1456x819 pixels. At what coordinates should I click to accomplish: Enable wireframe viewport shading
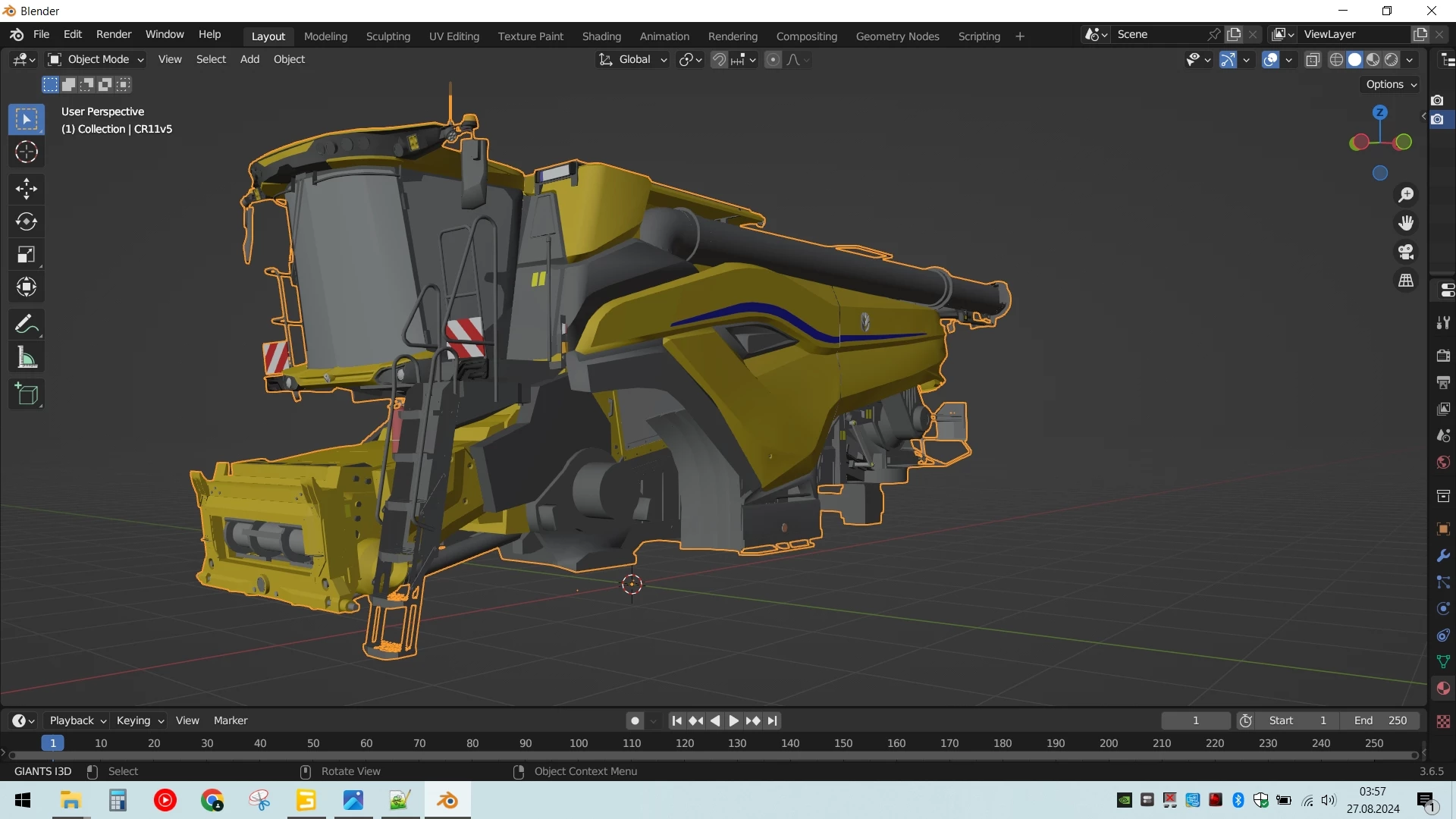[x=1337, y=60]
